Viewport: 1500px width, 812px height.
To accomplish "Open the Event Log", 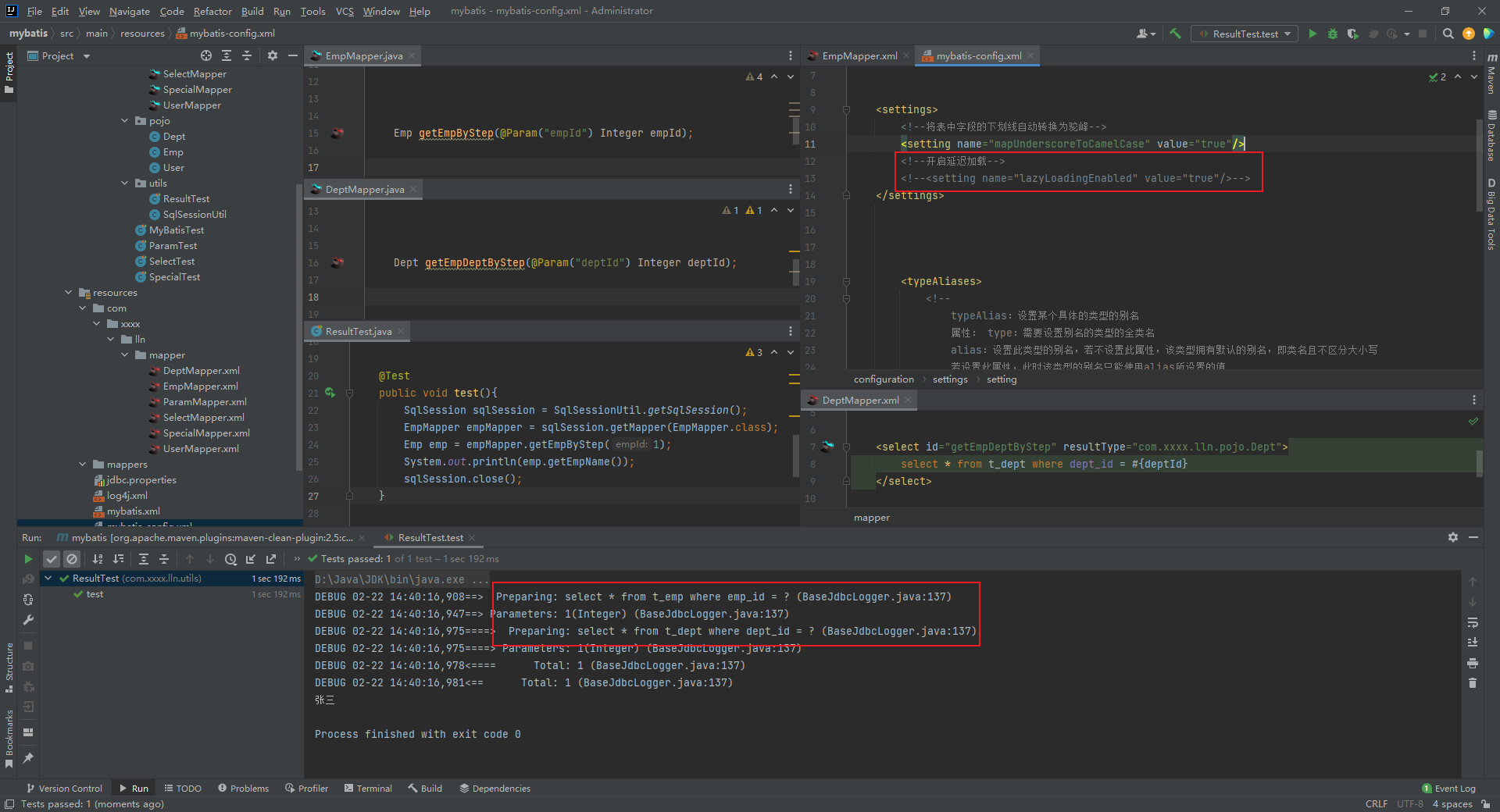I will tap(1449, 788).
